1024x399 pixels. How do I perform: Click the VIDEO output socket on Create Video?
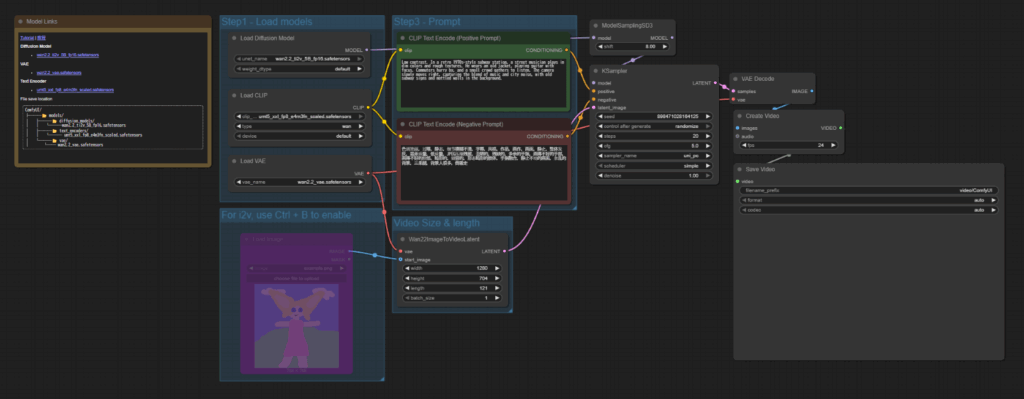click(840, 128)
